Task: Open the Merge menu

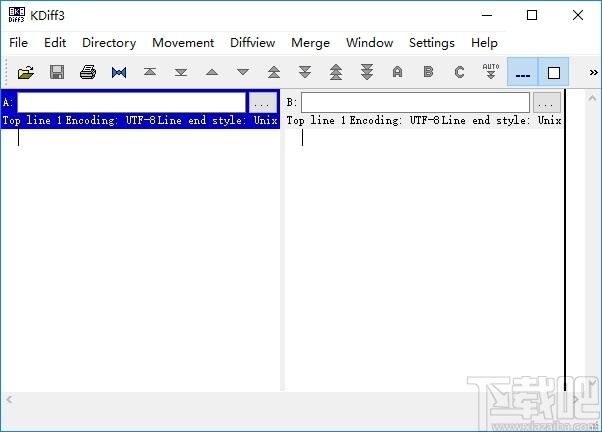Action: tap(310, 43)
